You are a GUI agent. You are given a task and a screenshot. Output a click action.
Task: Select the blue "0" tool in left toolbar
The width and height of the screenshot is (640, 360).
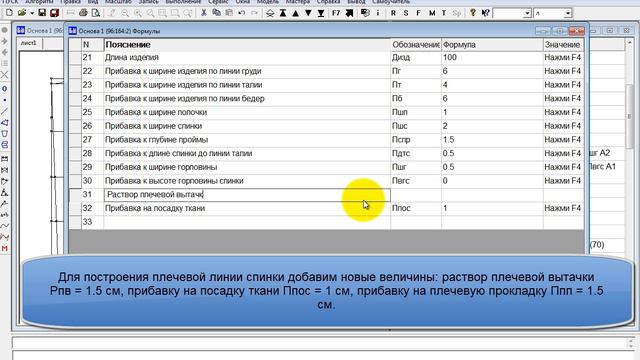4,89
